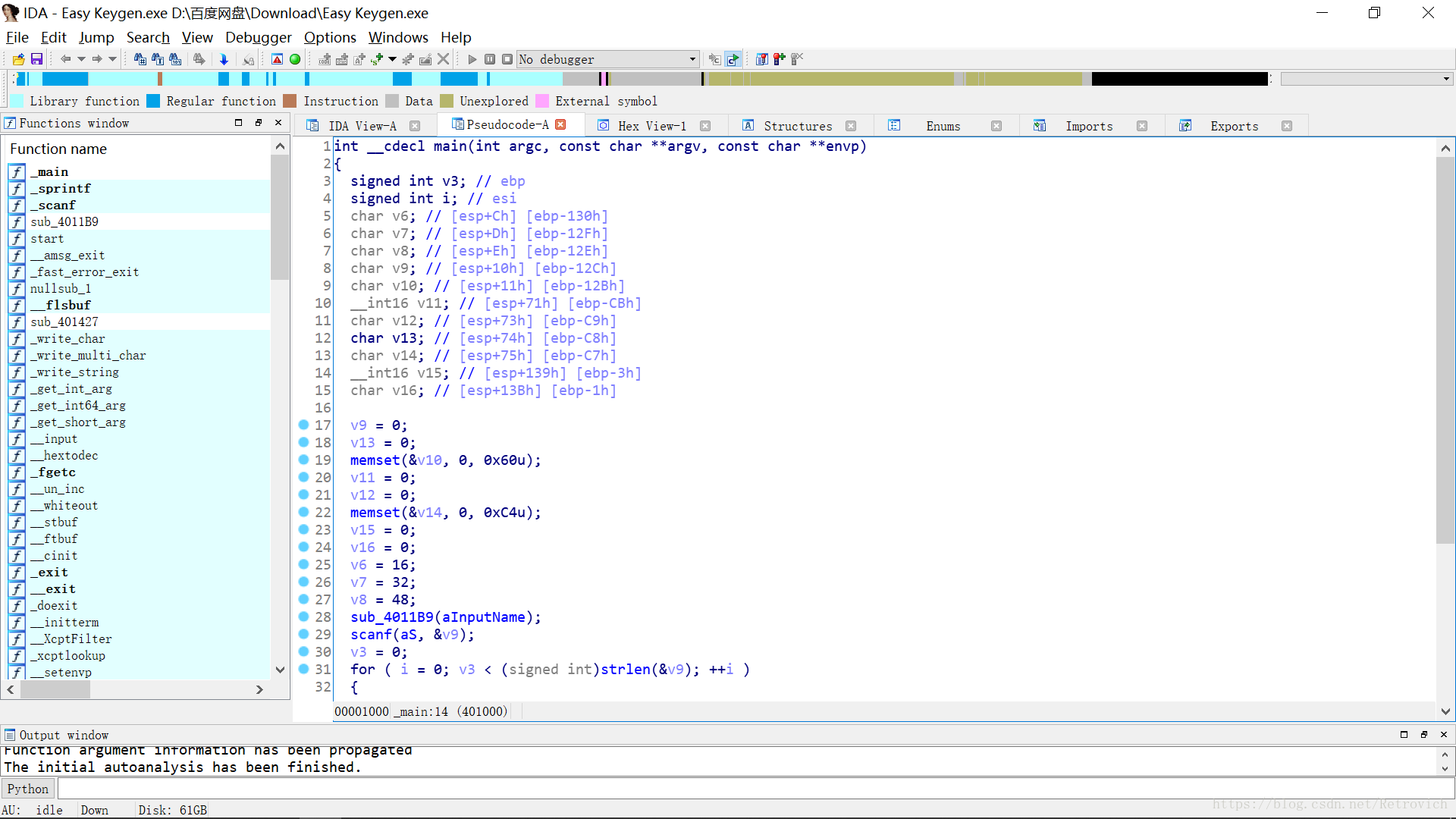Toggle breakpoint dot on line 25
Image resolution: width=1456 pixels, height=819 pixels.
click(303, 564)
